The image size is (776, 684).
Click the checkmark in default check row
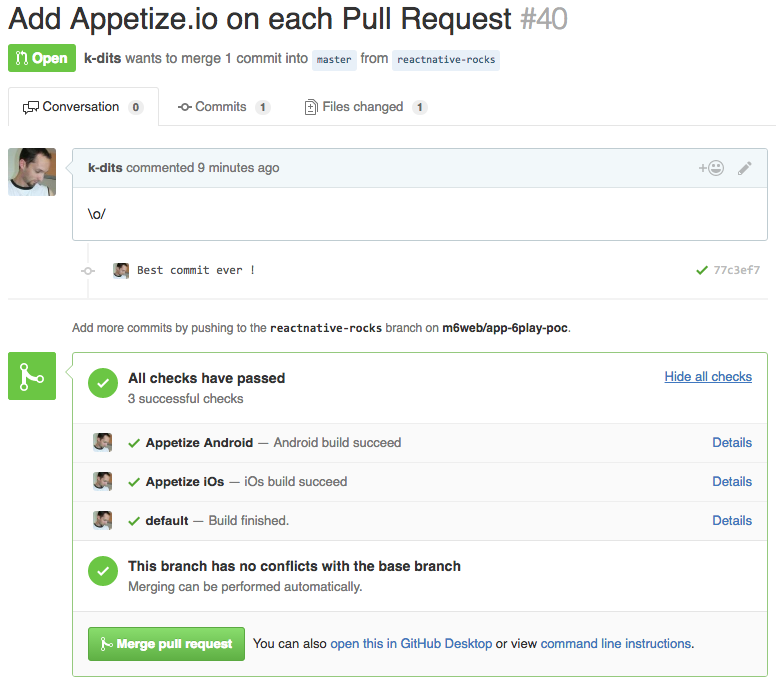[x=134, y=521]
